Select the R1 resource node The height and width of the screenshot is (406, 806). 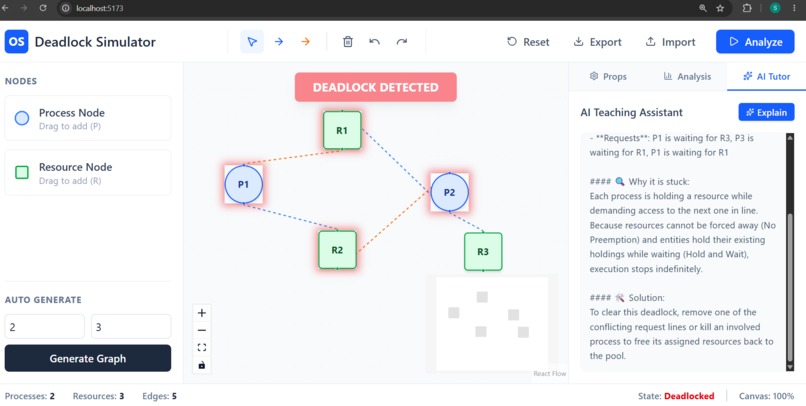(x=342, y=131)
